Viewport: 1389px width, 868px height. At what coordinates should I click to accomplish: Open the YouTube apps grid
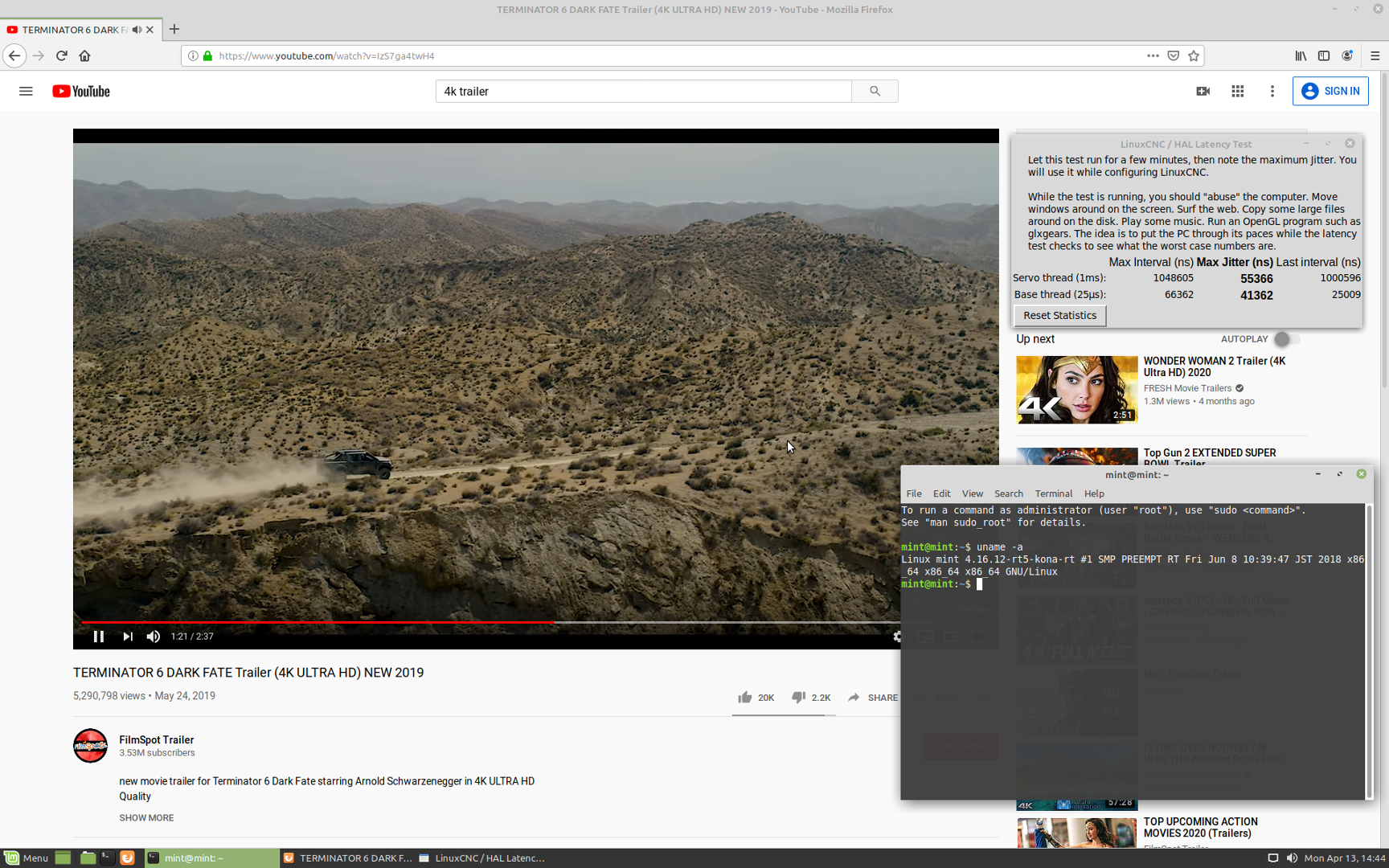(1238, 91)
